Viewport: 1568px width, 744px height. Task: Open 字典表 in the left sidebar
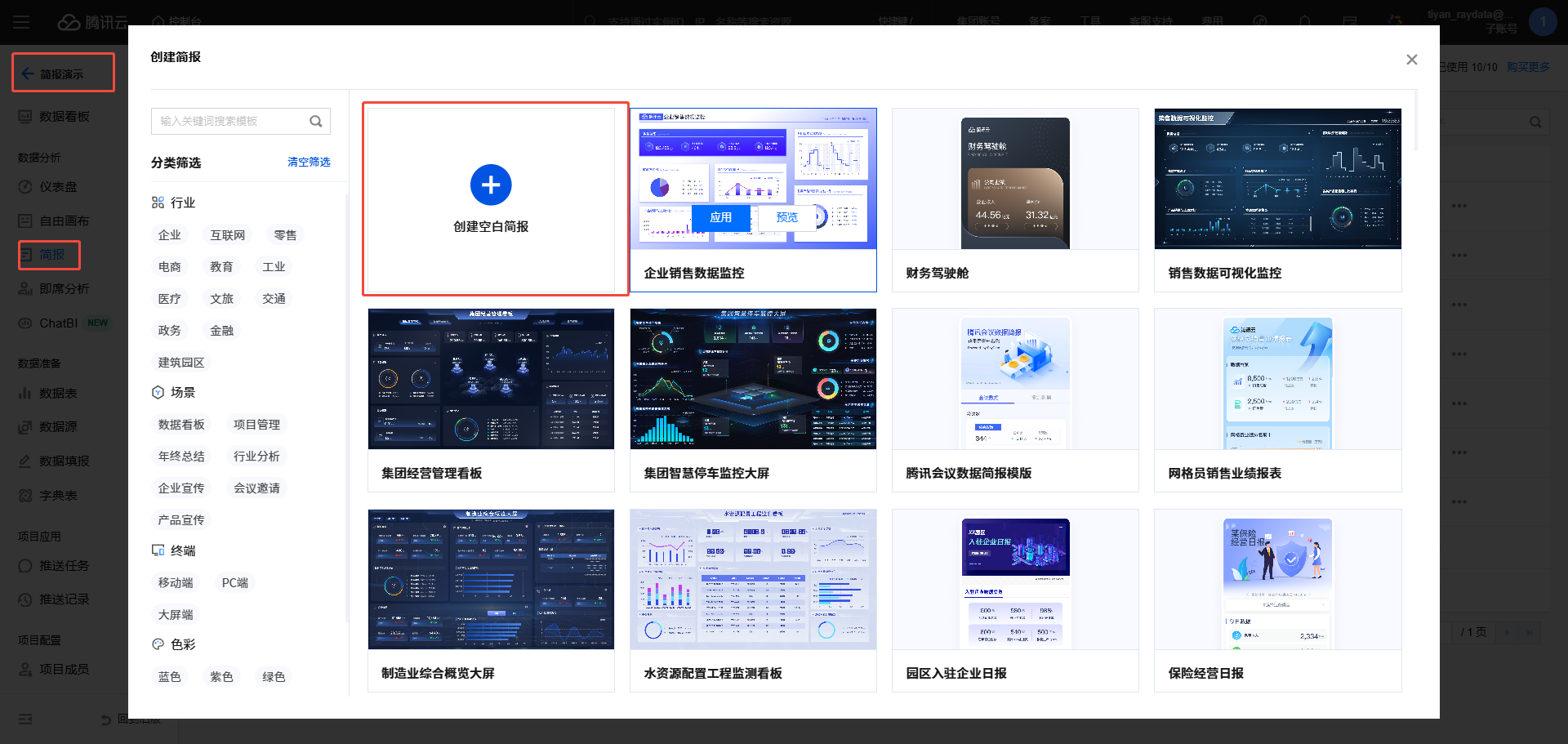pyautogui.click(x=58, y=496)
